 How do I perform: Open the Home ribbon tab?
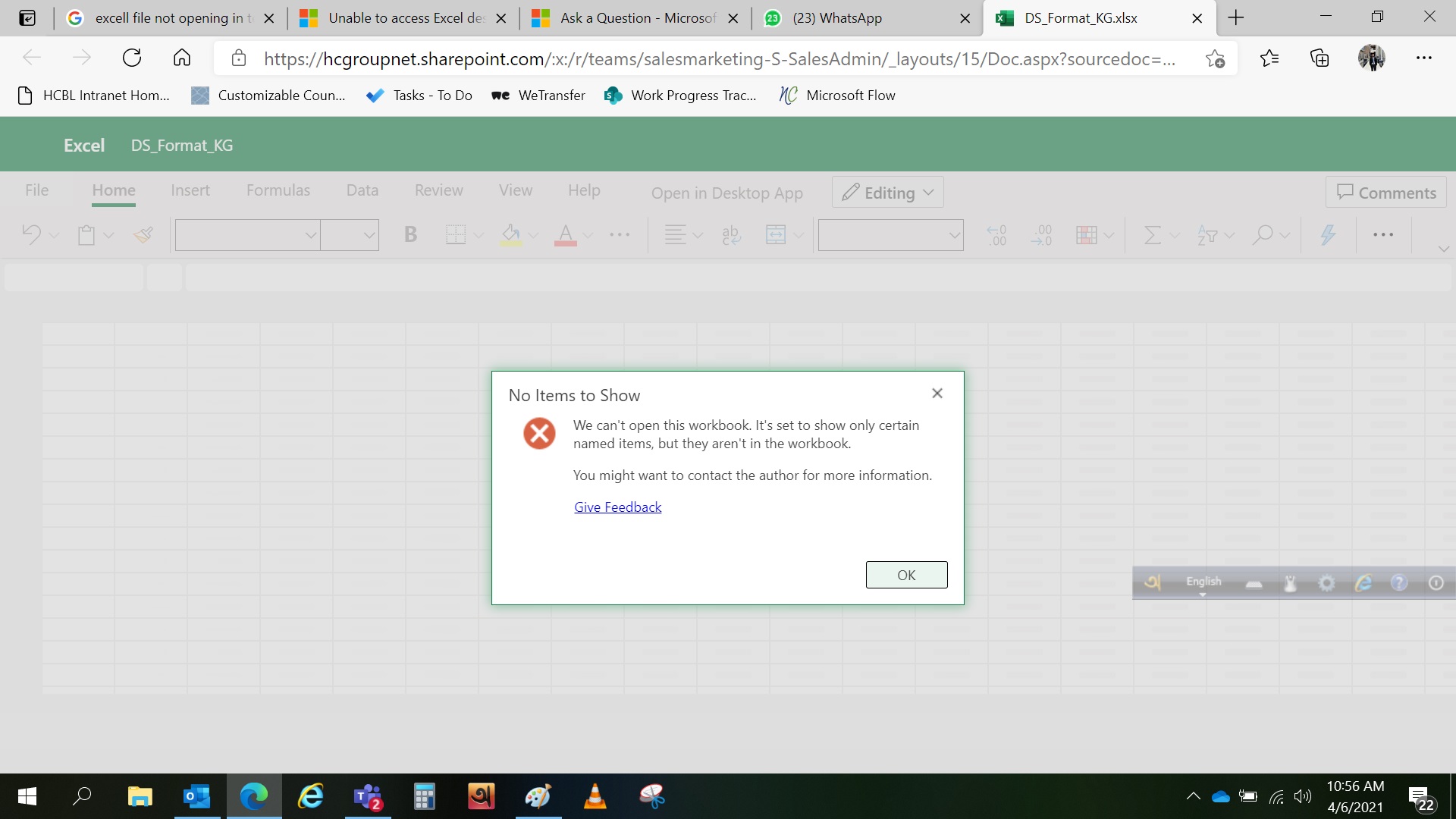click(x=113, y=190)
